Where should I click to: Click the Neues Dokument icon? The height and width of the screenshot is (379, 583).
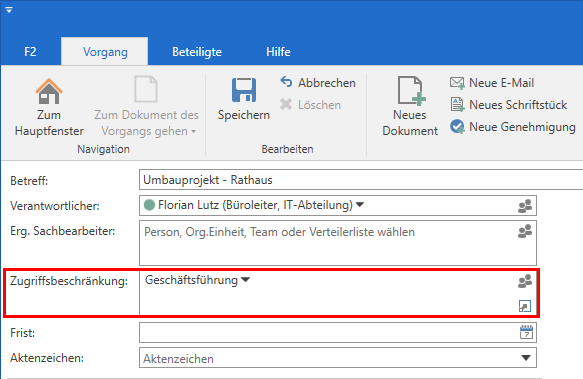point(411,90)
